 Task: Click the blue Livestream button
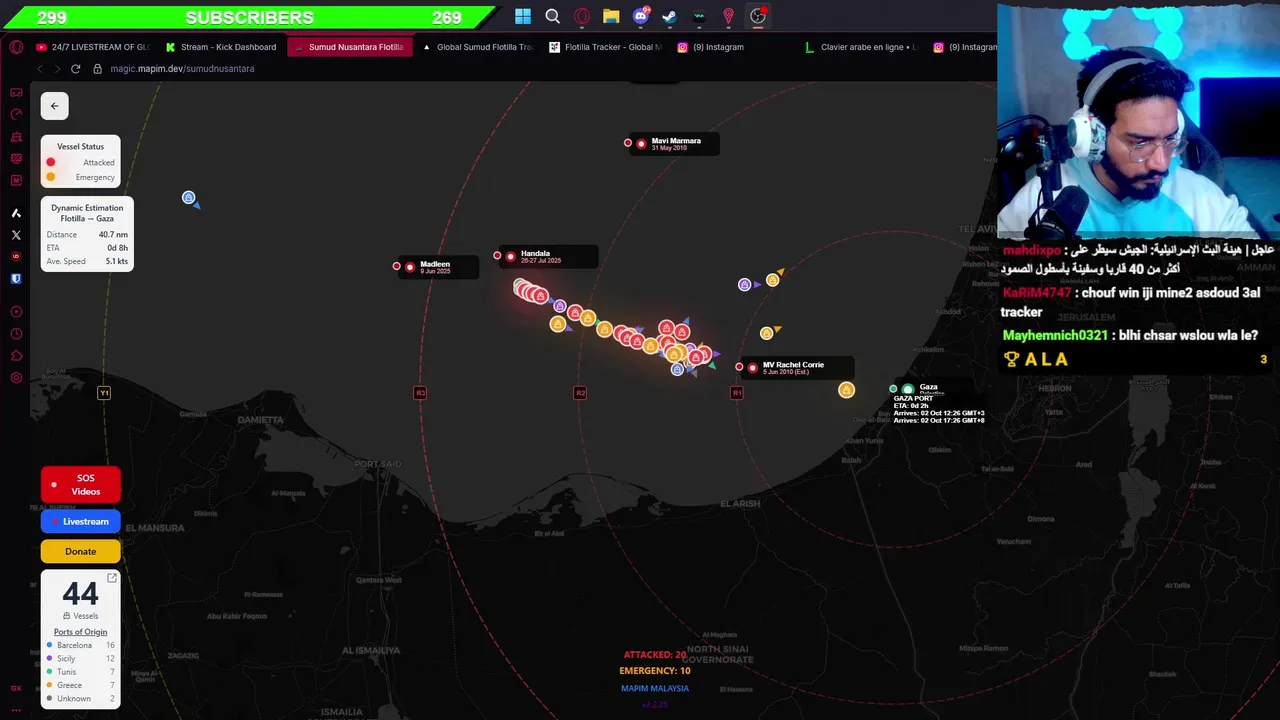point(81,521)
